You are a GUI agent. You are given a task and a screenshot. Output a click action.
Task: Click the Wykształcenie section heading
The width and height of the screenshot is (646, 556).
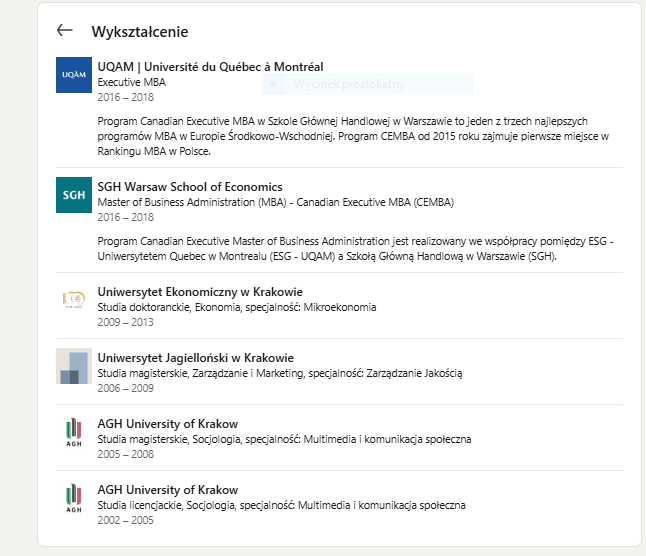point(140,32)
